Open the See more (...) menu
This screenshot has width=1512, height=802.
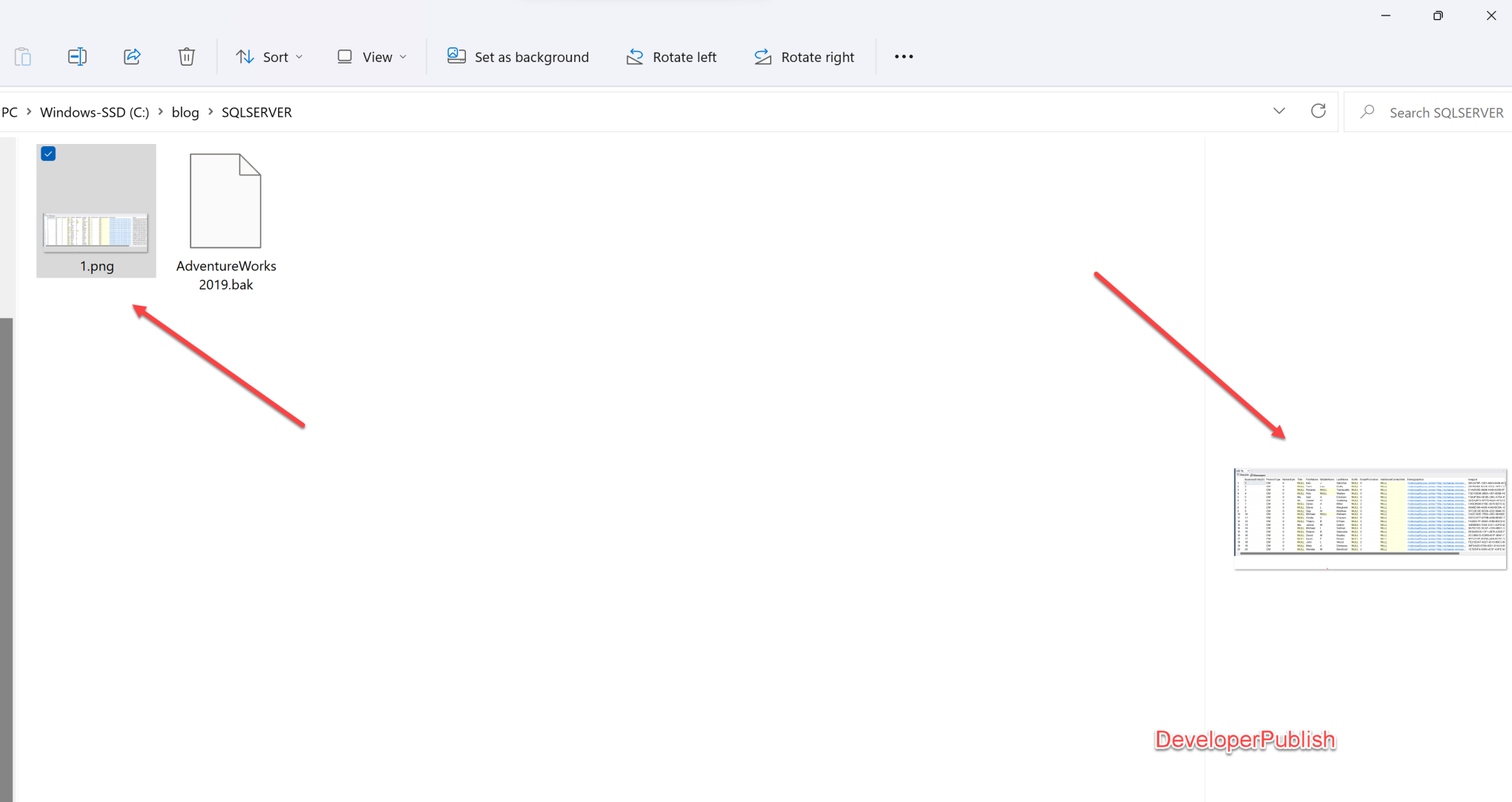coord(902,56)
